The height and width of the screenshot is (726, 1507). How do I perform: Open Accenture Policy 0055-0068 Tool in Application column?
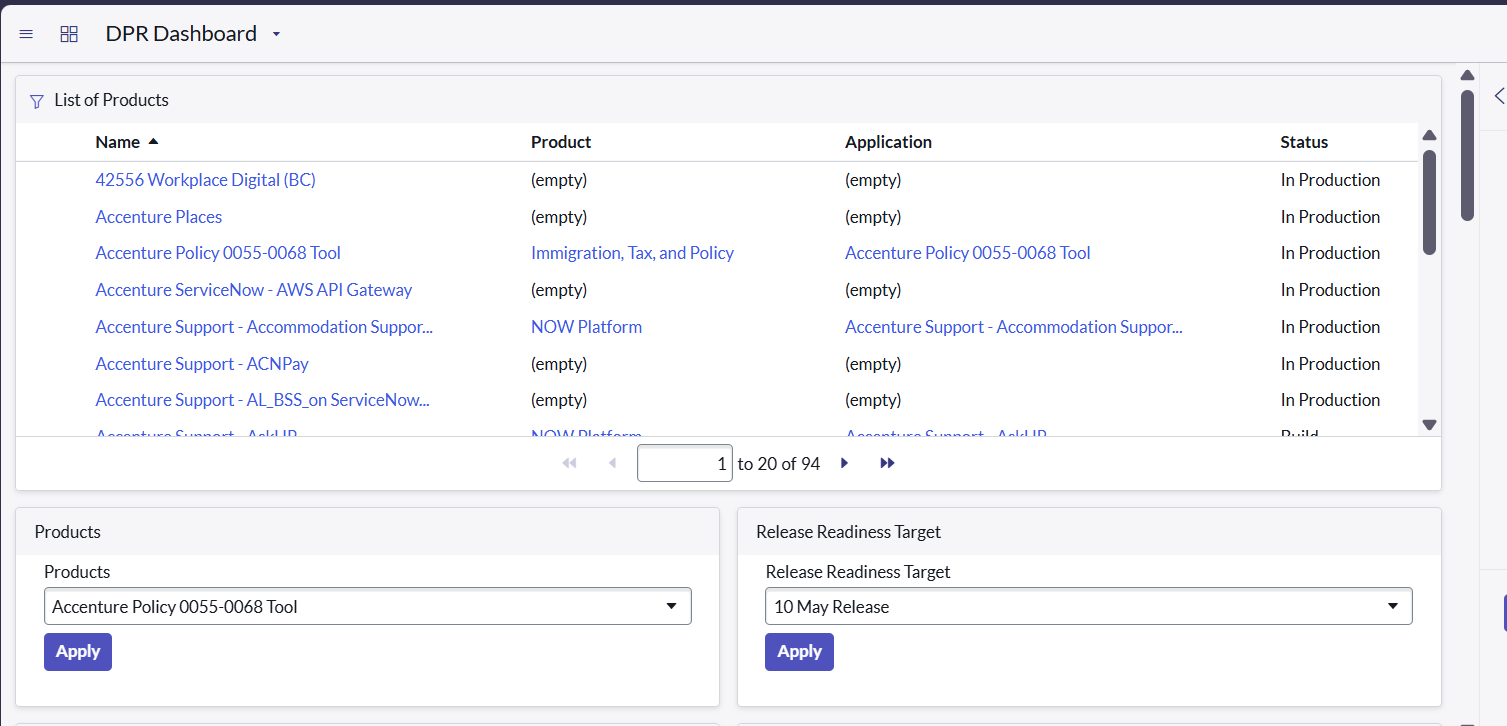(968, 253)
